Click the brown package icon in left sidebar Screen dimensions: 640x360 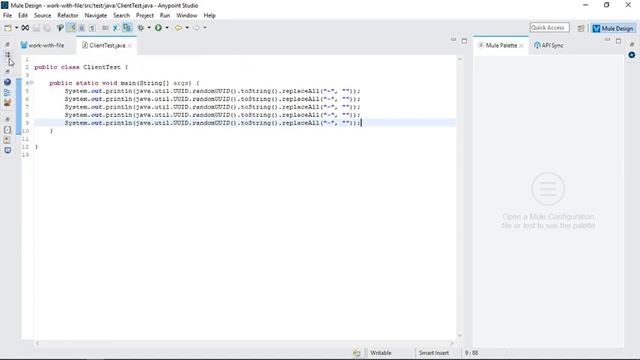(7, 102)
